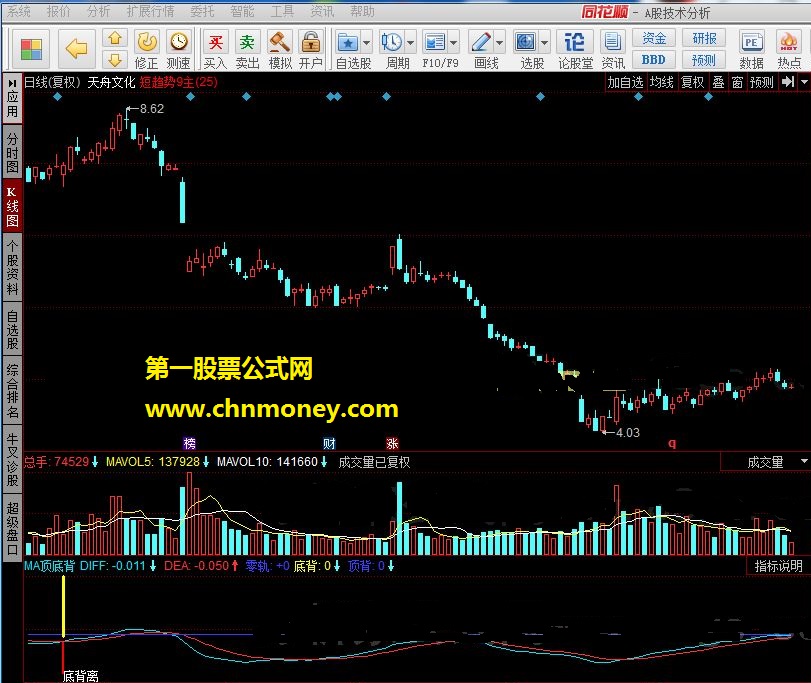The height and width of the screenshot is (683, 811).
Task: Click the yellow down arrow icon
Action: click(x=115, y=60)
